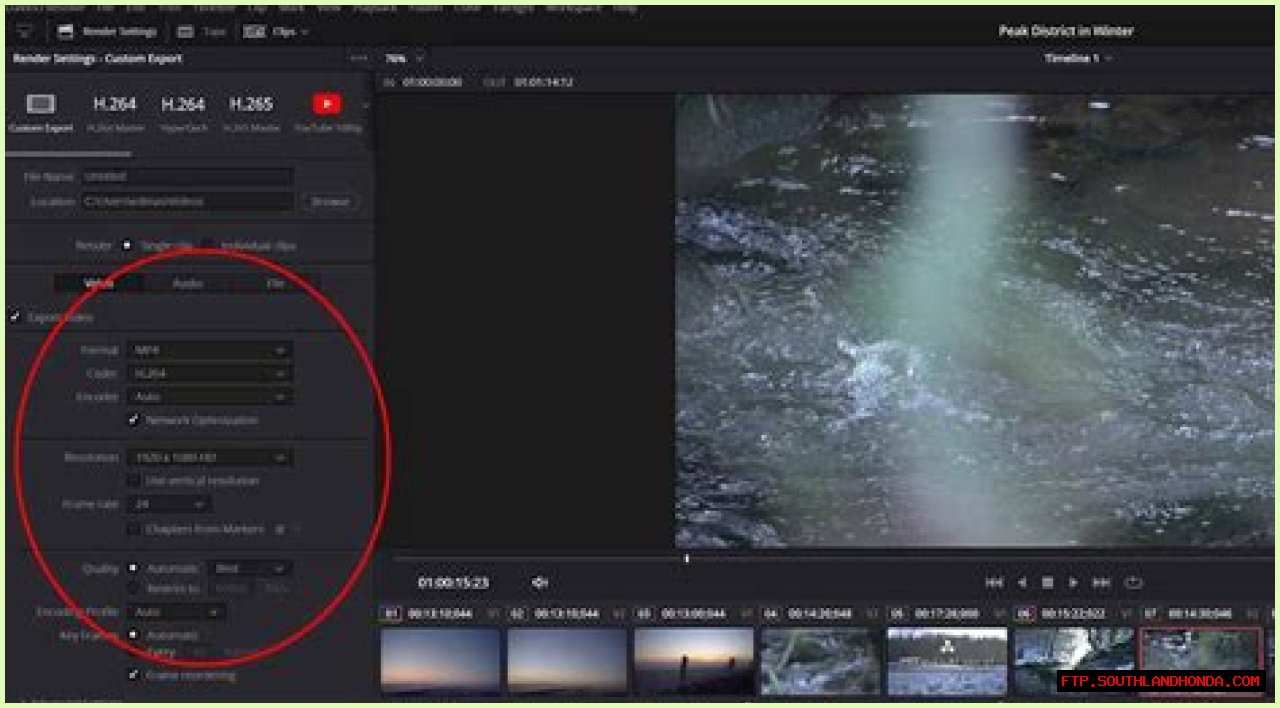Toggle loop playback icon
1280x708 pixels.
(1134, 582)
